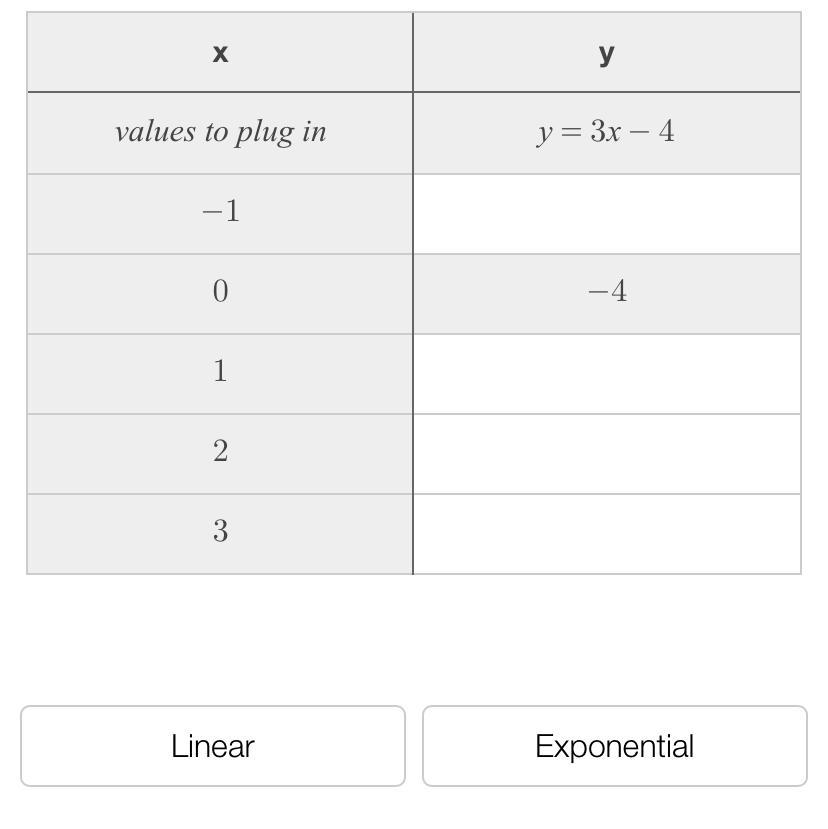Screen dimensions: 828x829
Task: Click the answer field in the last table row
Action: 607,533
